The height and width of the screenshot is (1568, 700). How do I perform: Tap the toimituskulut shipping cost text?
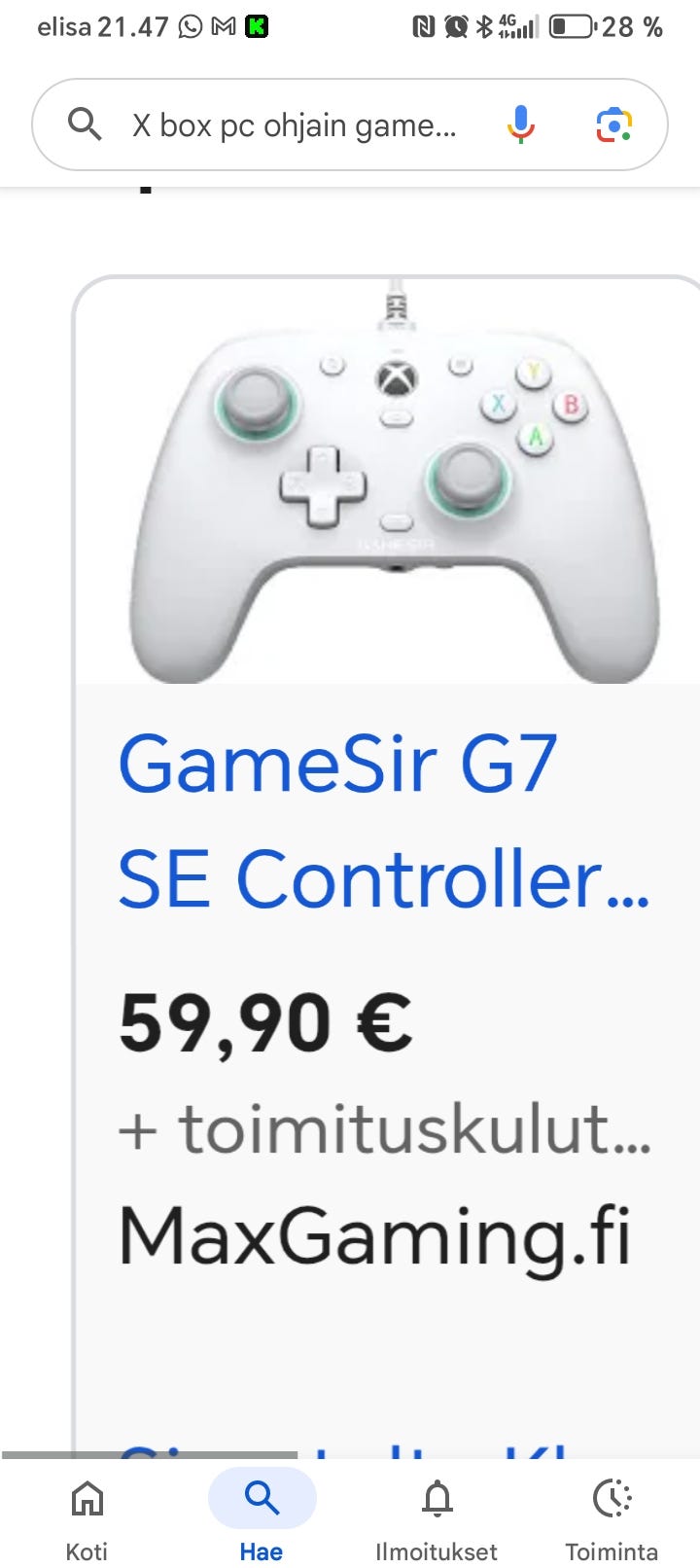tap(384, 1129)
